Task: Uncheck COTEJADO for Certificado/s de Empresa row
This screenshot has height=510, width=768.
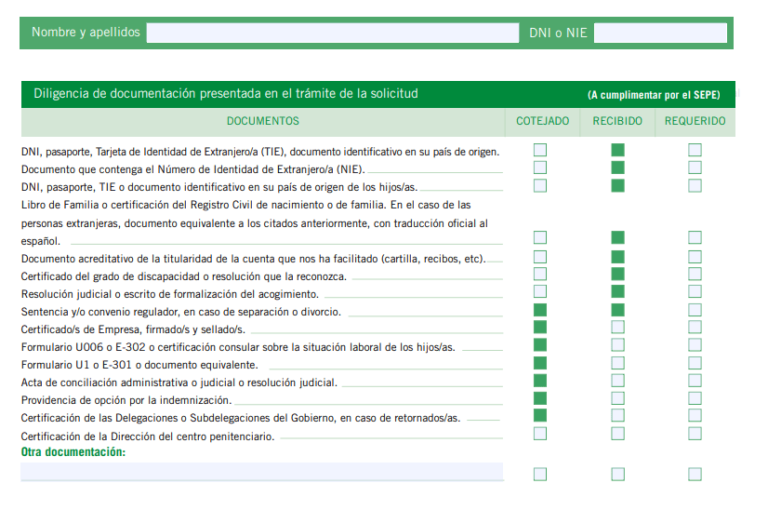Action: [540, 327]
